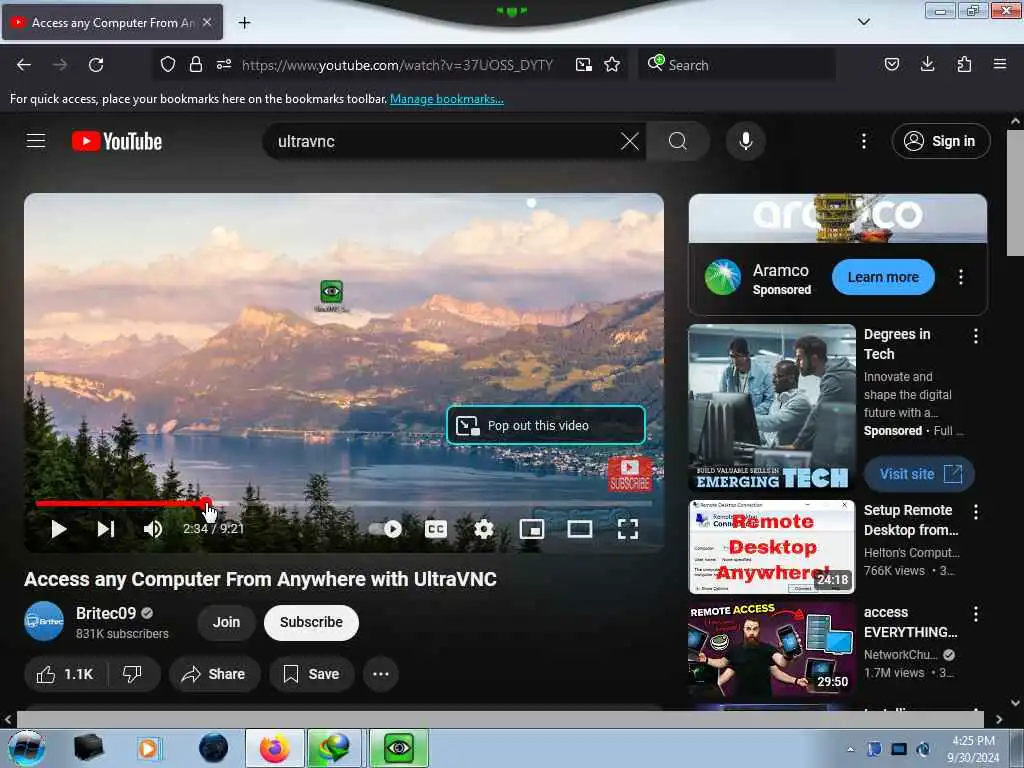The width and height of the screenshot is (1024, 768).
Task: Open YouTube guide menu
Action: (x=36, y=141)
